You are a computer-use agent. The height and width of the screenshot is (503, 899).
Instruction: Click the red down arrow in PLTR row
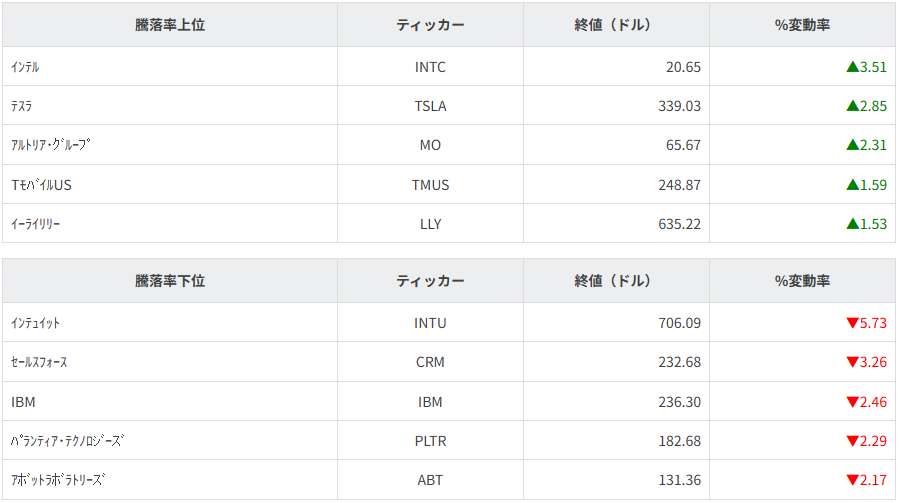(852, 441)
